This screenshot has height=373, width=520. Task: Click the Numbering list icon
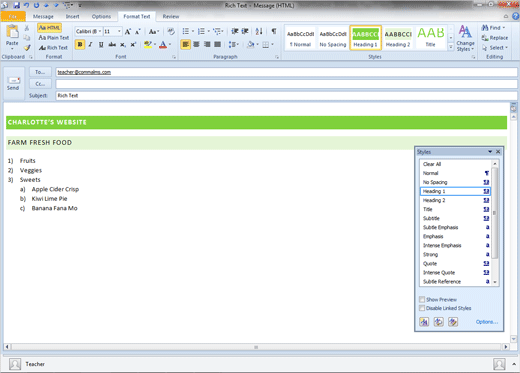(201, 31)
